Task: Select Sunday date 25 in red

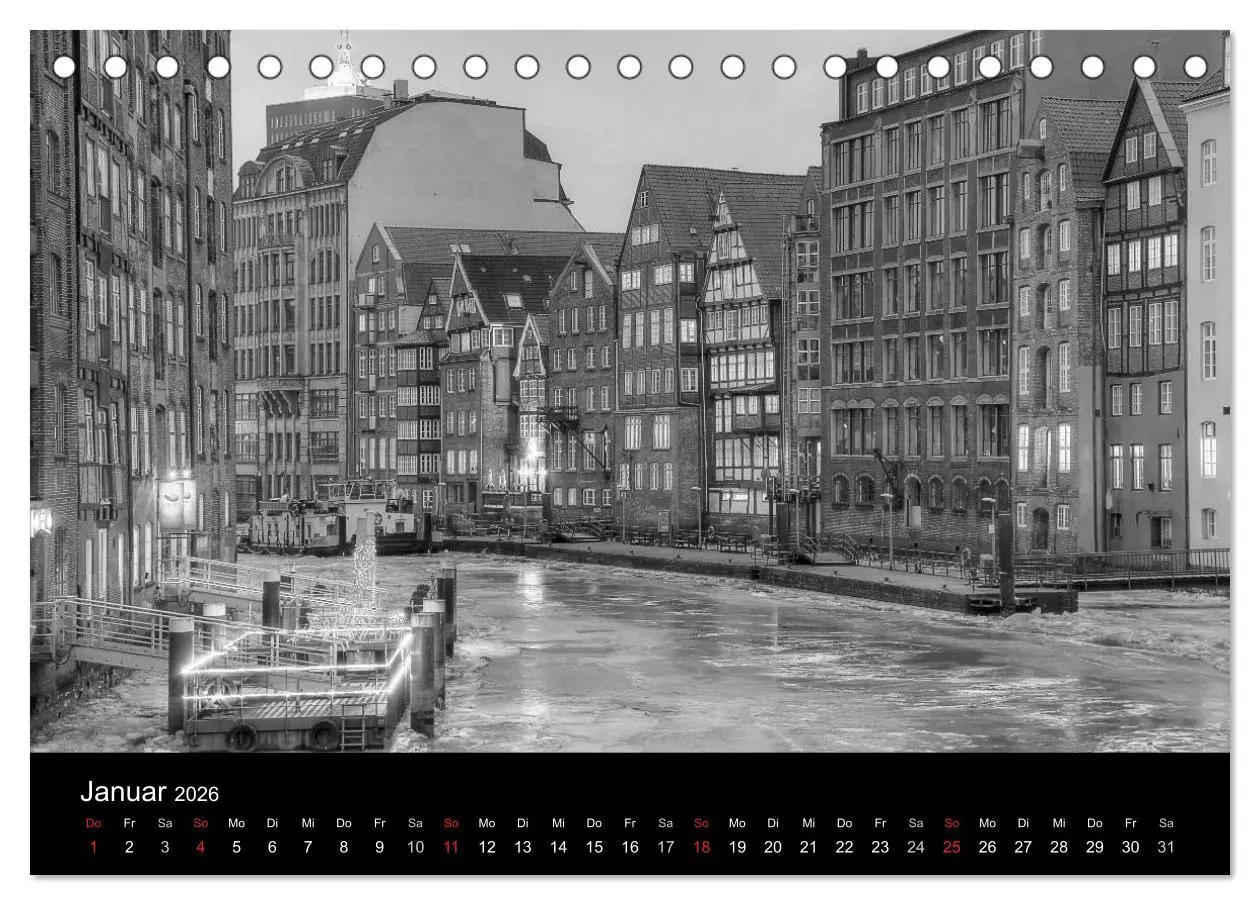Action: [952, 847]
